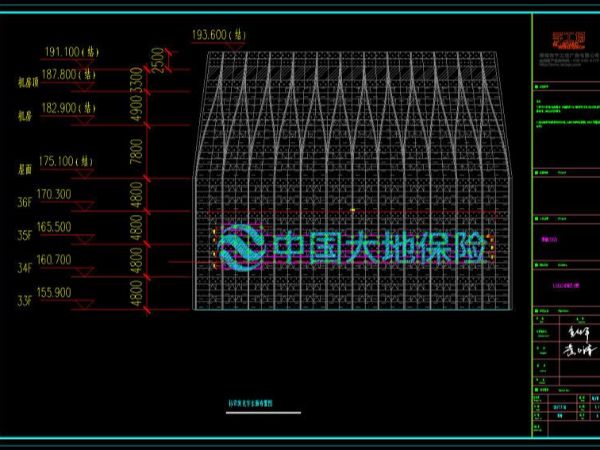
Task: Click the yellow marker on the red line
Action: tap(353, 210)
